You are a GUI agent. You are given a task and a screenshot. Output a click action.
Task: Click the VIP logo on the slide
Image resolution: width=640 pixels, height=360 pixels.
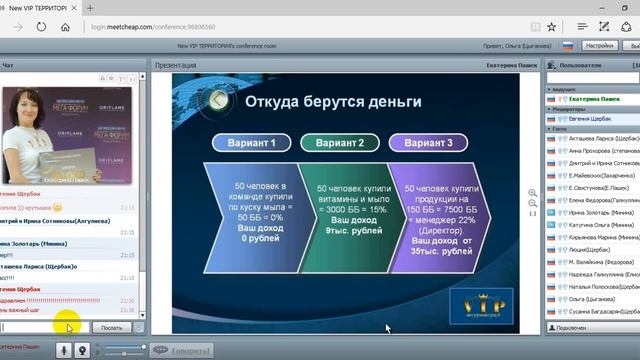coord(481,306)
